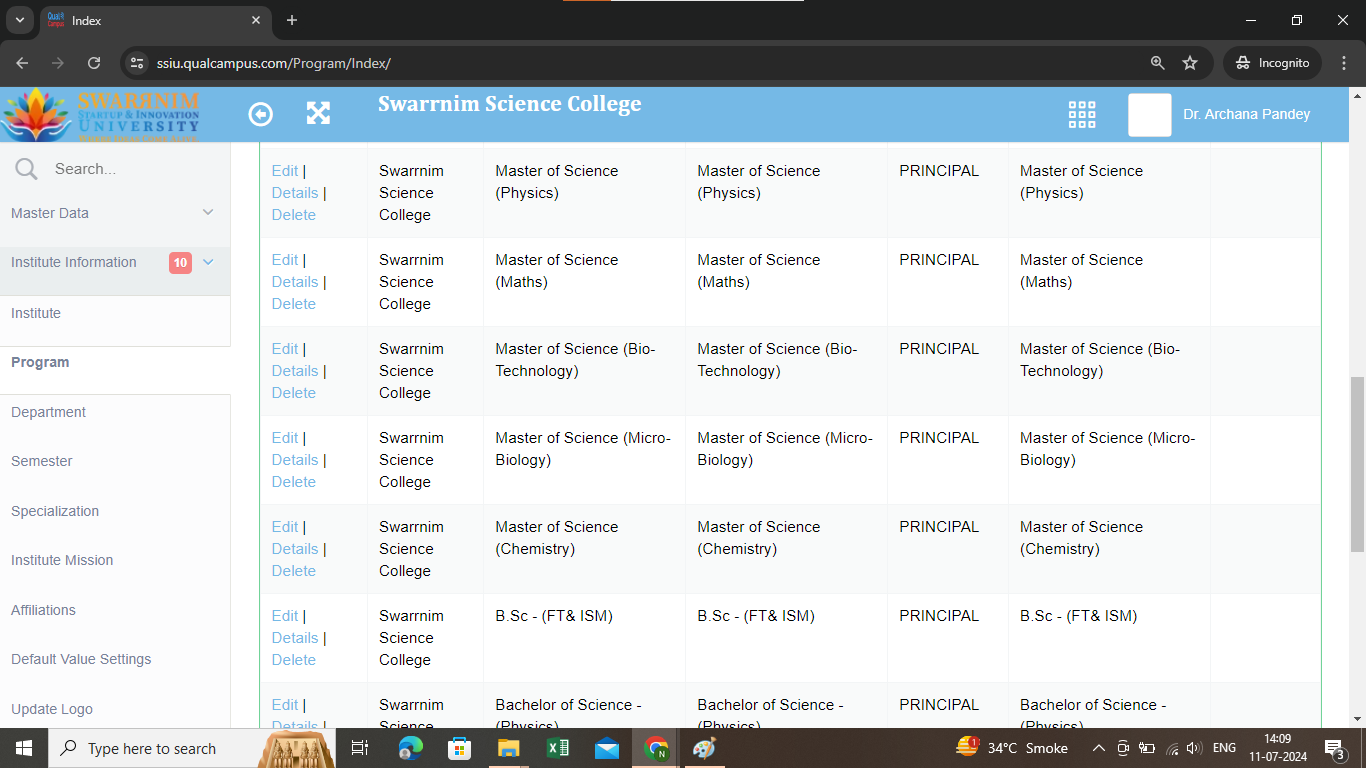The height and width of the screenshot is (768, 1366).
Task: Open Microsoft Store from the taskbar
Action: tap(459, 748)
